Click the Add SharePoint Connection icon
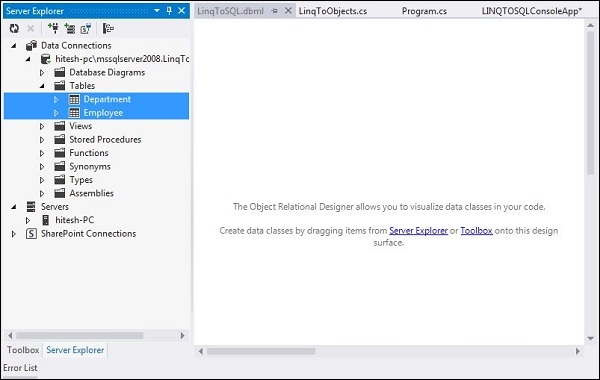The width and height of the screenshot is (600, 380). point(86,28)
